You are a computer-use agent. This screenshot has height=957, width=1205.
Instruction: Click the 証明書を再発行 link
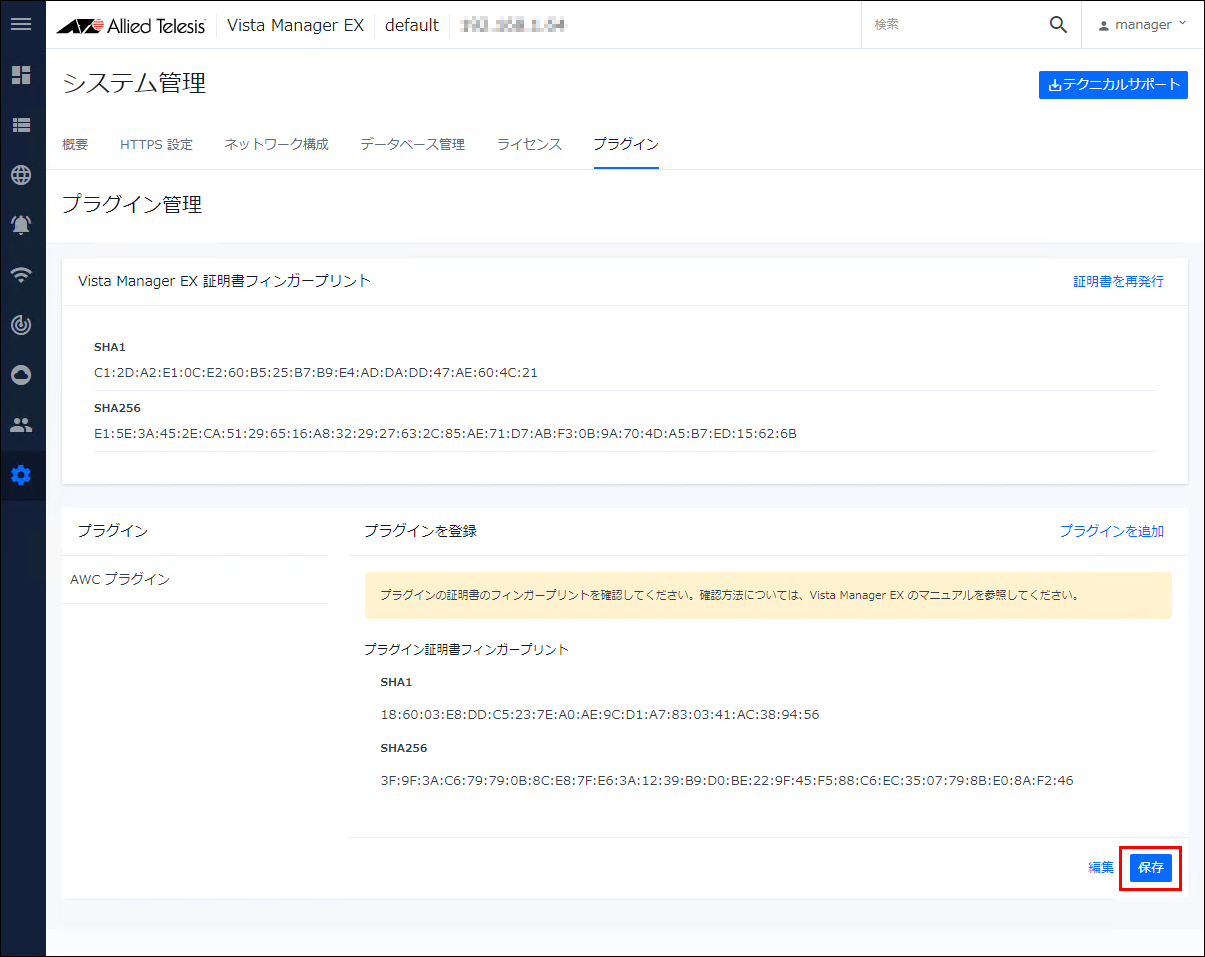coord(1118,282)
